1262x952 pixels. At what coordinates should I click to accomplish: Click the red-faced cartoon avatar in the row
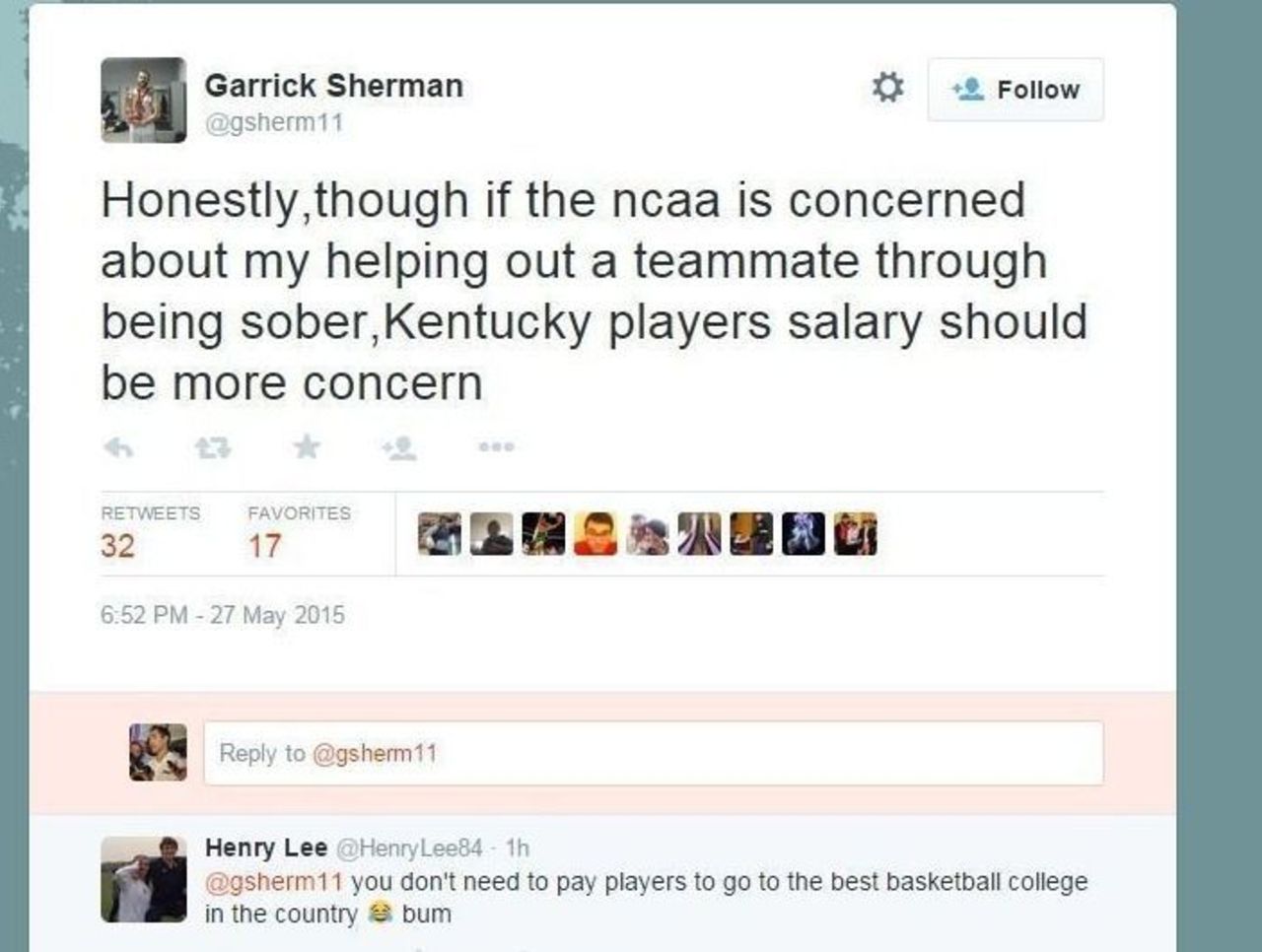pos(595,533)
